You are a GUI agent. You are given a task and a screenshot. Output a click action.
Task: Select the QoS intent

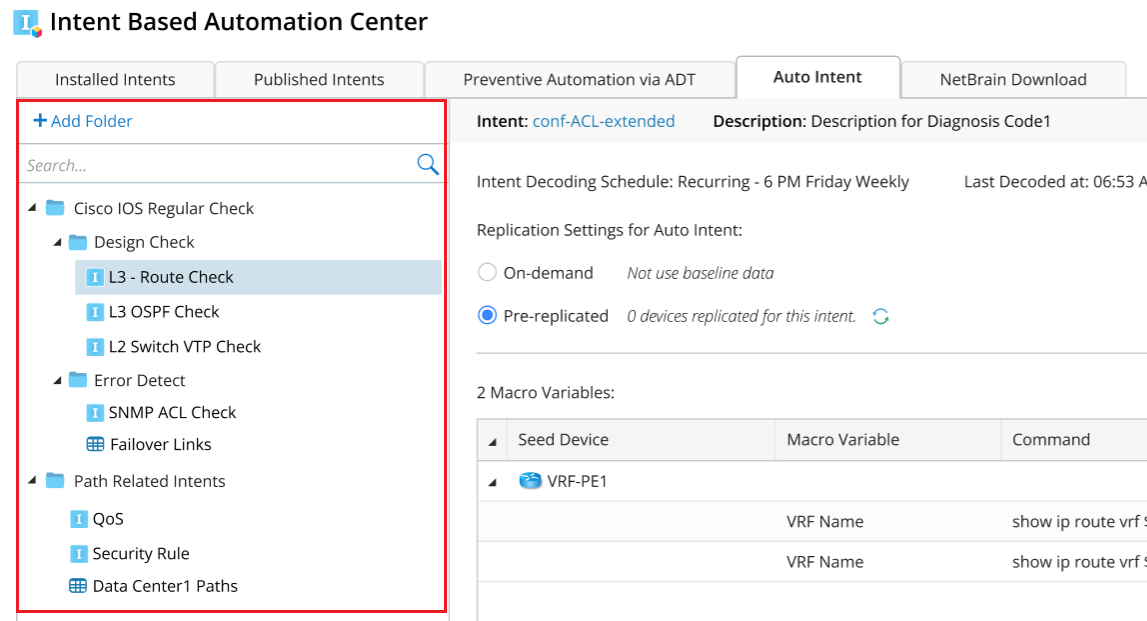108,519
